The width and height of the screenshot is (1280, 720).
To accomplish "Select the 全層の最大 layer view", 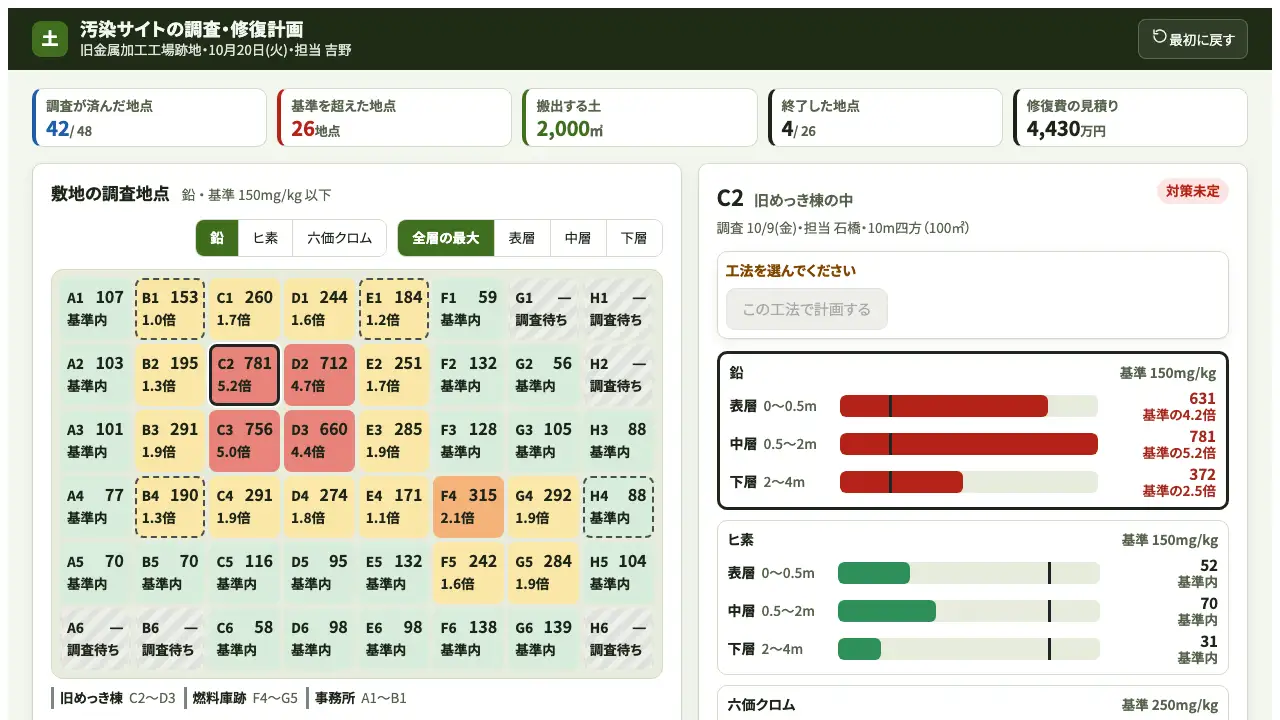I will (x=446, y=238).
